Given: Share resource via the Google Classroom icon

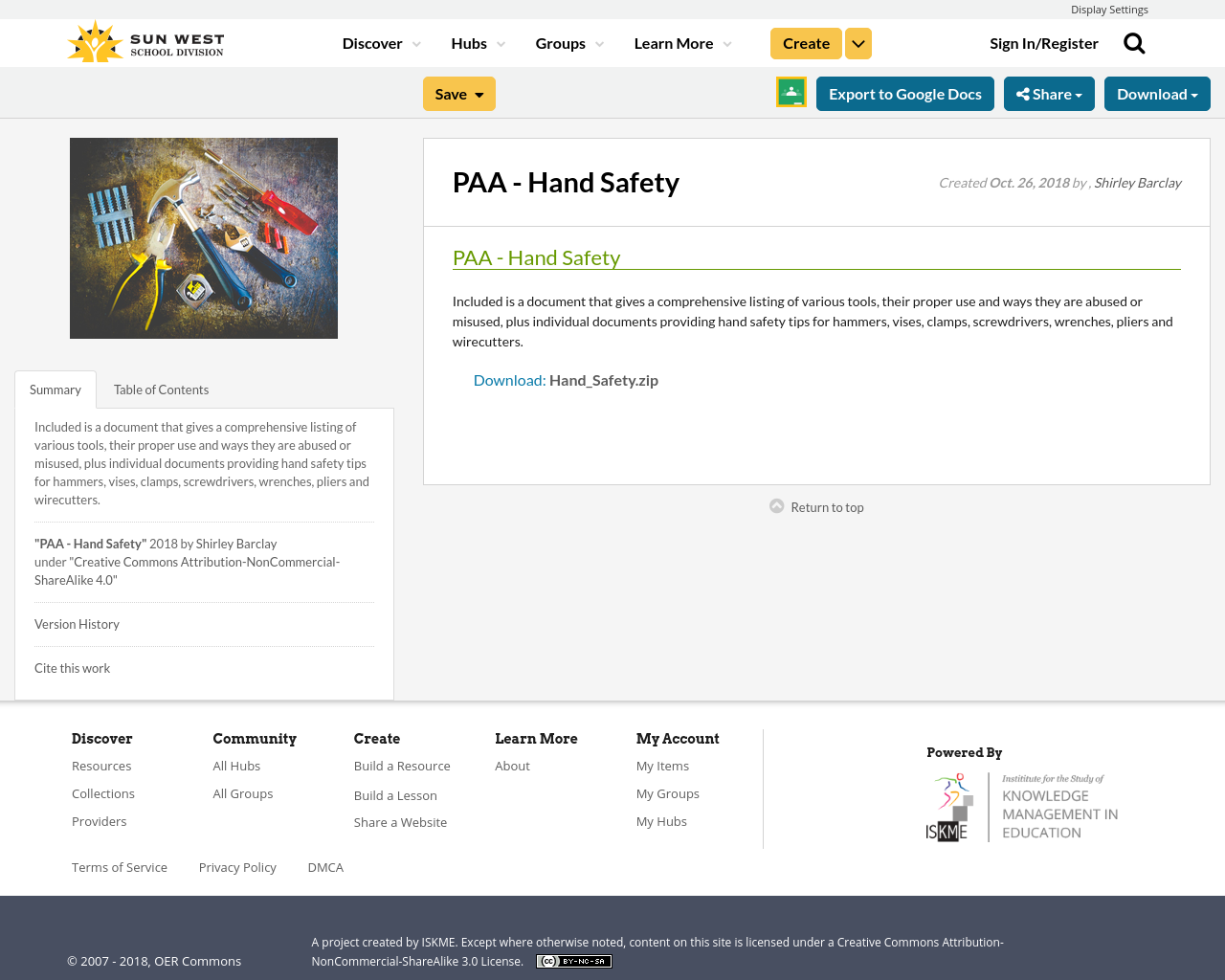Looking at the screenshot, I should point(791,93).
